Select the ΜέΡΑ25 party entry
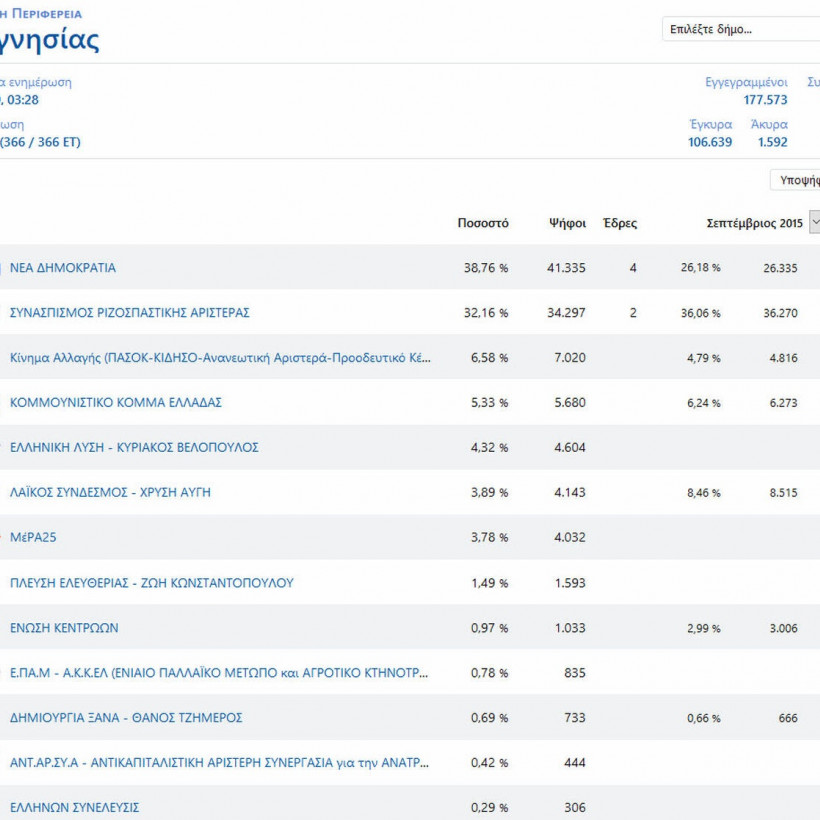 (33, 538)
